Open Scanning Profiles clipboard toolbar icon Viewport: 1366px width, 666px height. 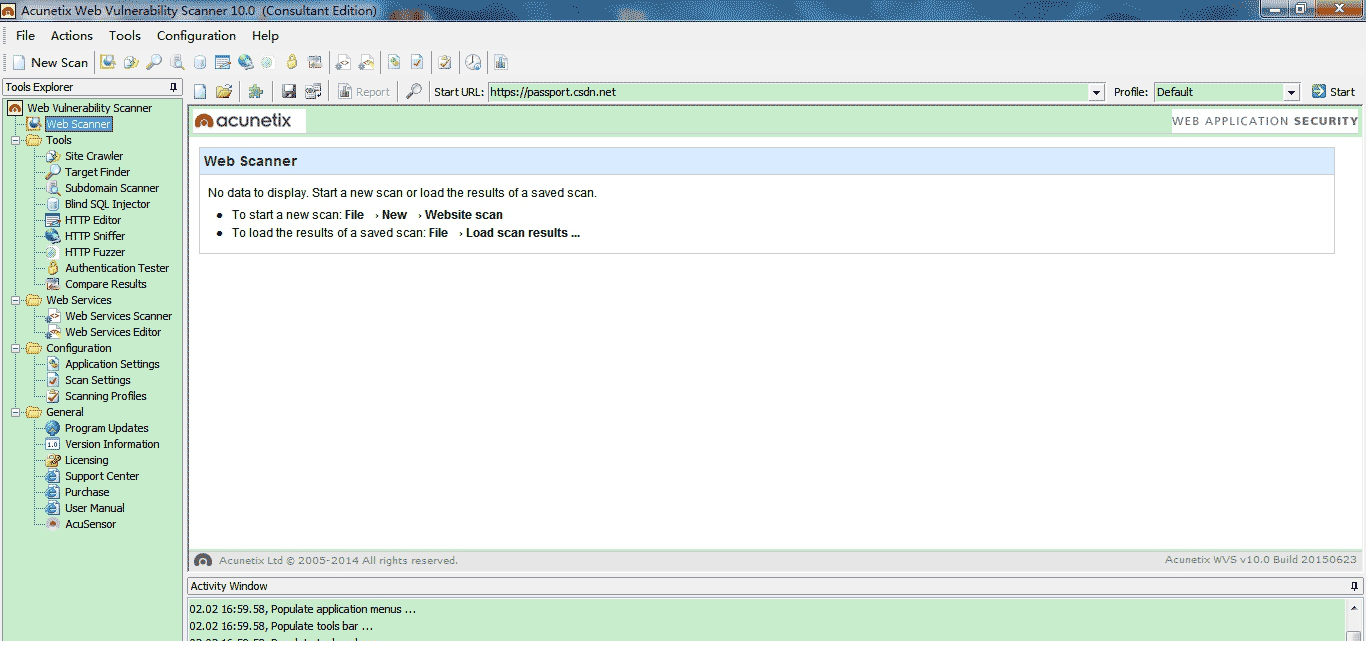click(x=445, y=62)
